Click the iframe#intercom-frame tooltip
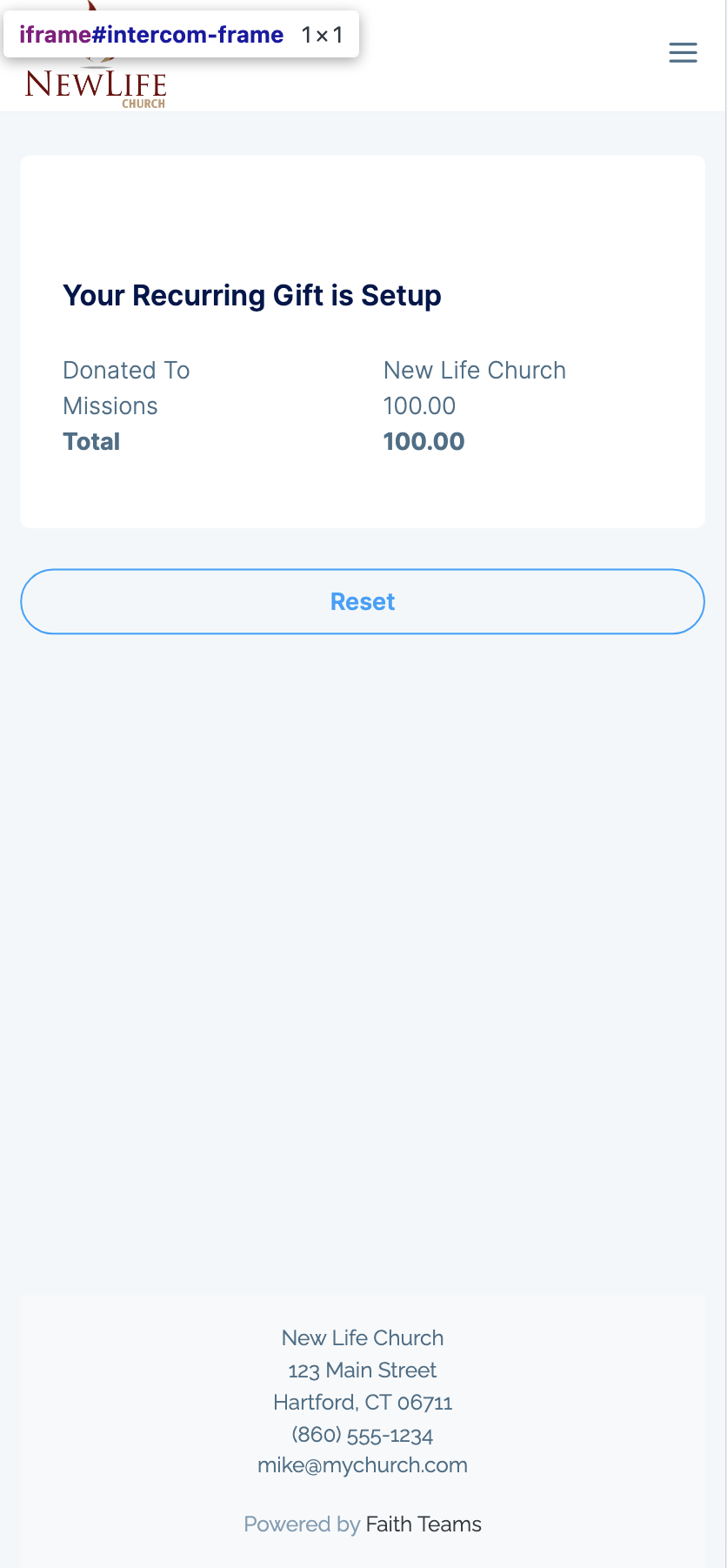The height and width of the screenshot is (1568, 727). point(181,35)
